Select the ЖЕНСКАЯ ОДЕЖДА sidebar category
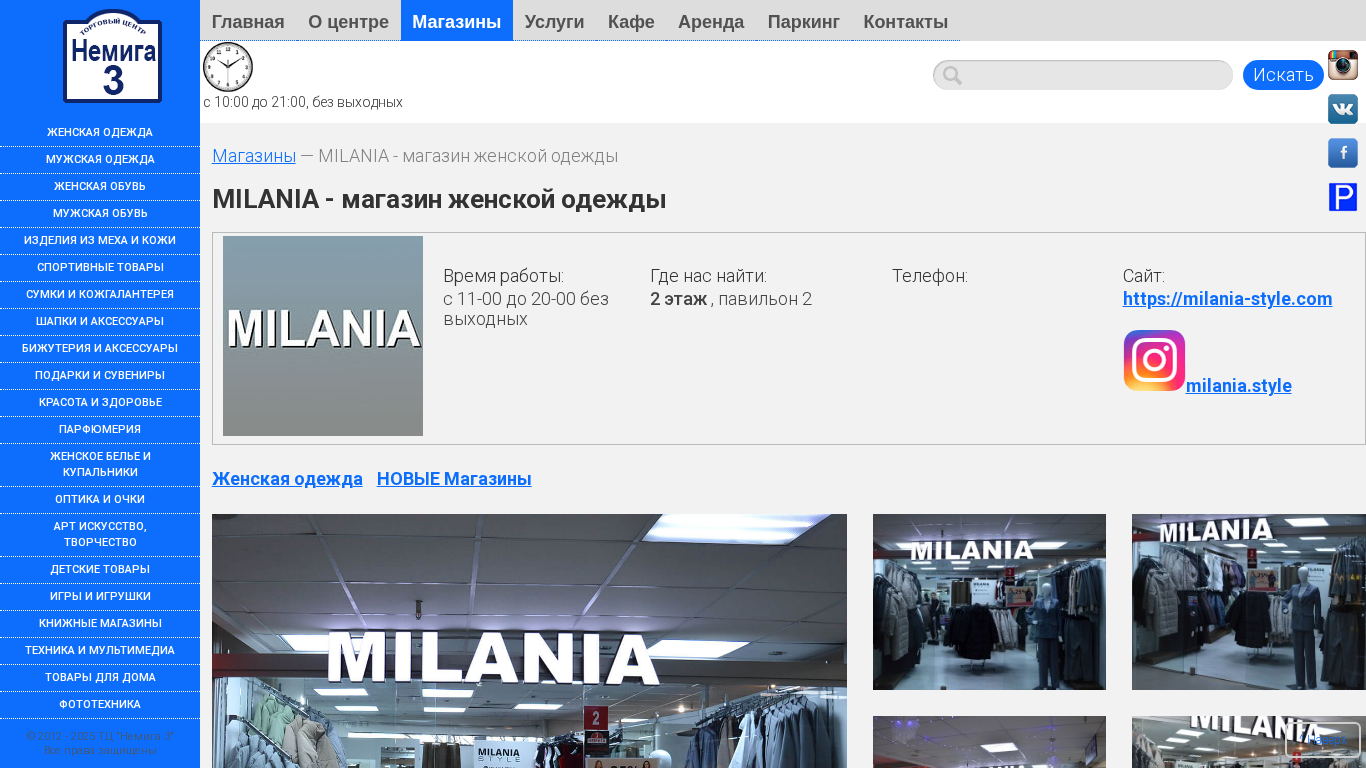1366x768 pixels. click(100, 133)
